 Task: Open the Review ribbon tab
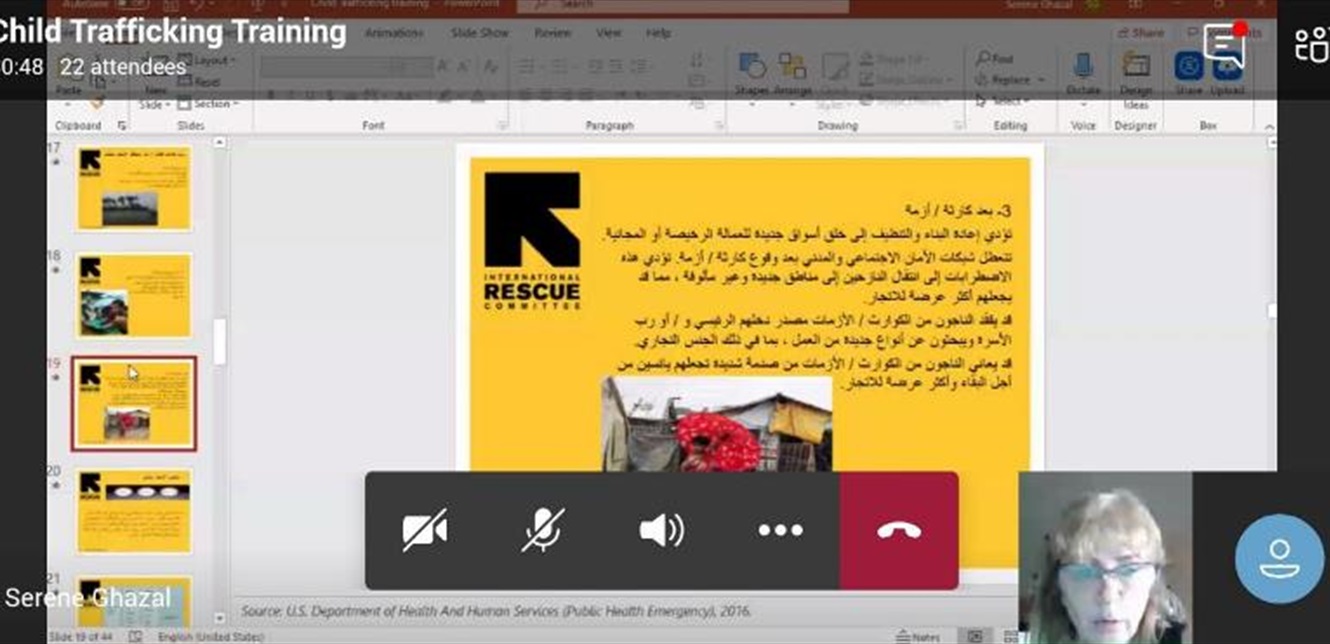point(552,33)
